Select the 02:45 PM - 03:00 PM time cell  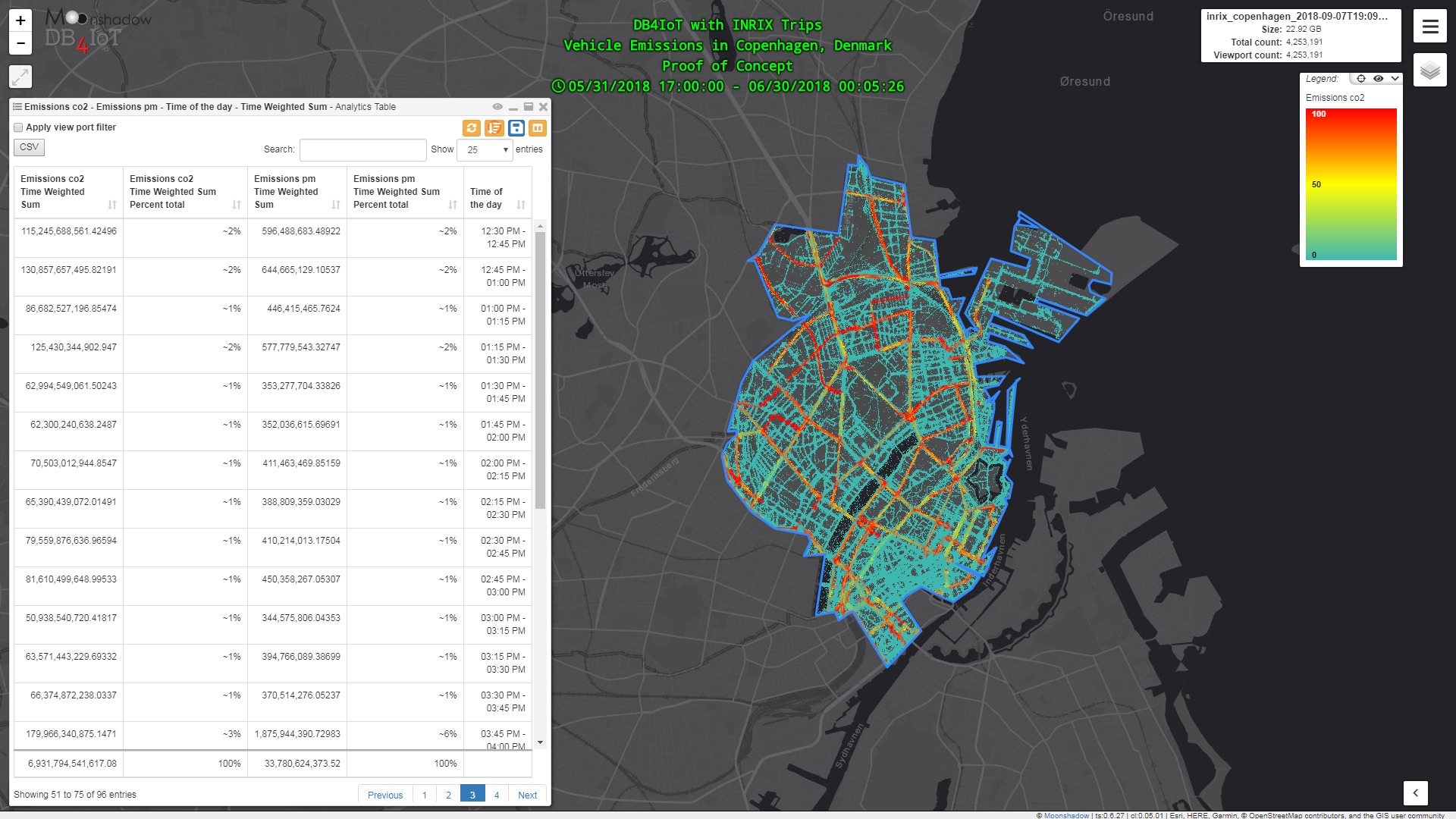coord(497,585)
